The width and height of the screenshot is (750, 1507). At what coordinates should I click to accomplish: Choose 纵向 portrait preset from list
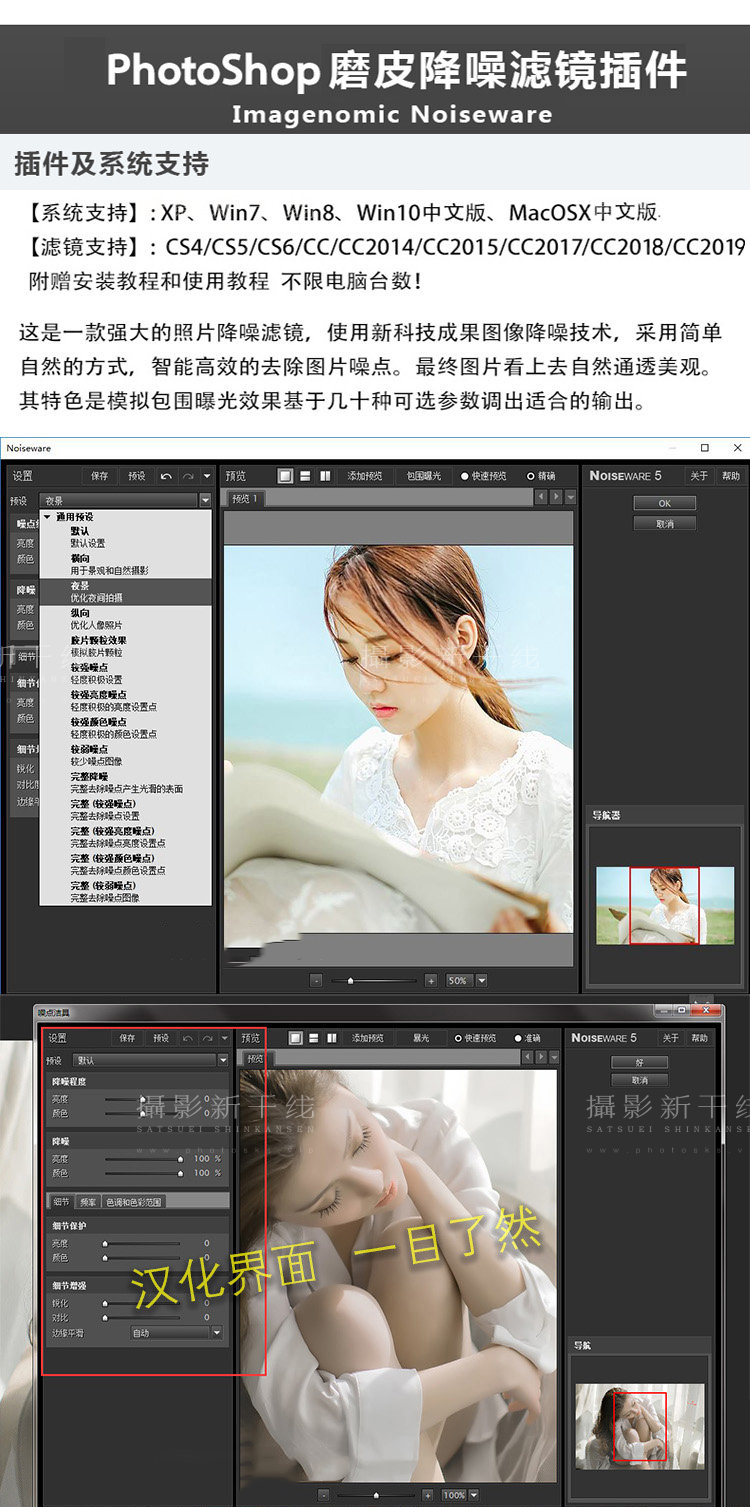pos(125,619)
